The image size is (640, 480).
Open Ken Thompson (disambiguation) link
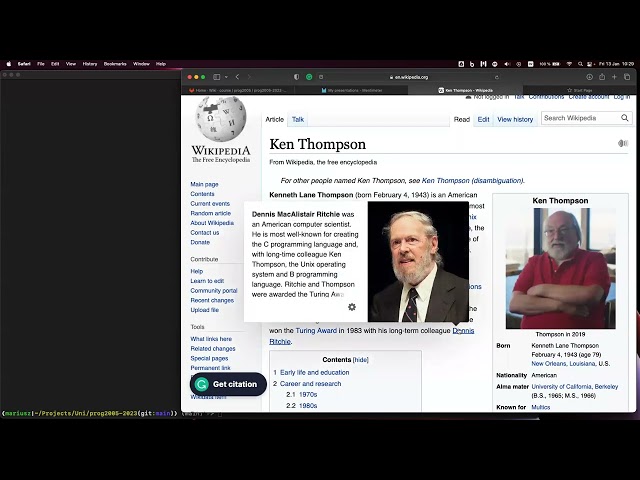point(473,180)
